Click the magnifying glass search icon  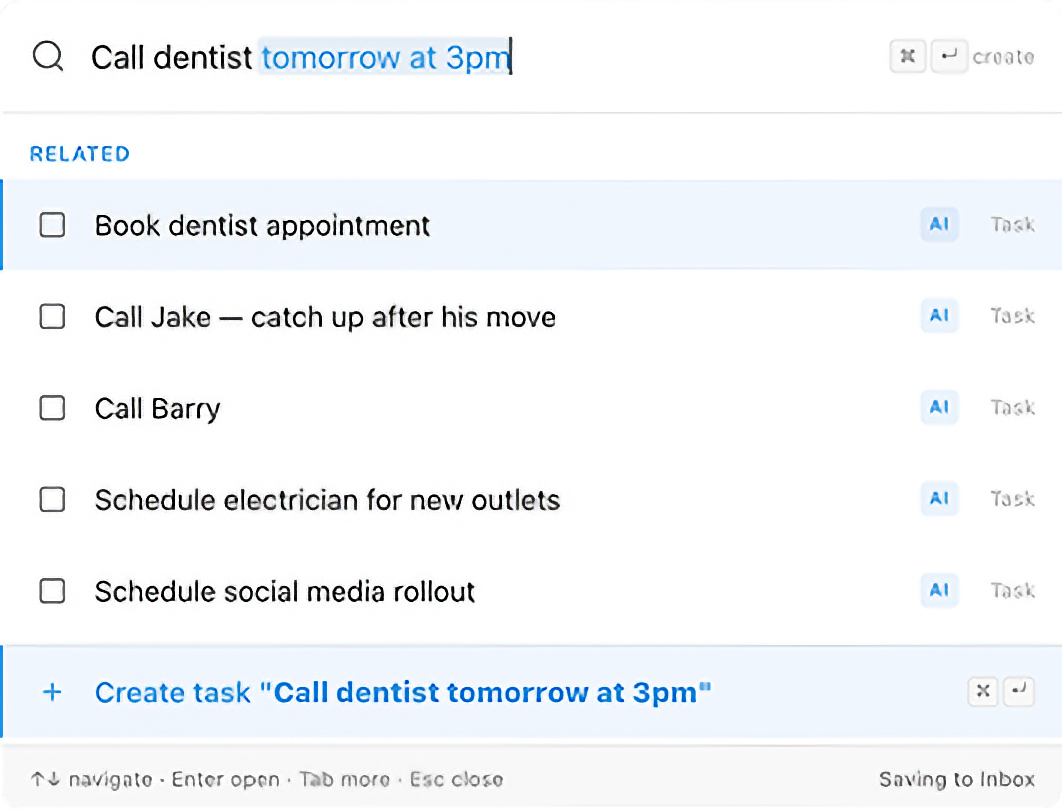[x=46, y=57]
